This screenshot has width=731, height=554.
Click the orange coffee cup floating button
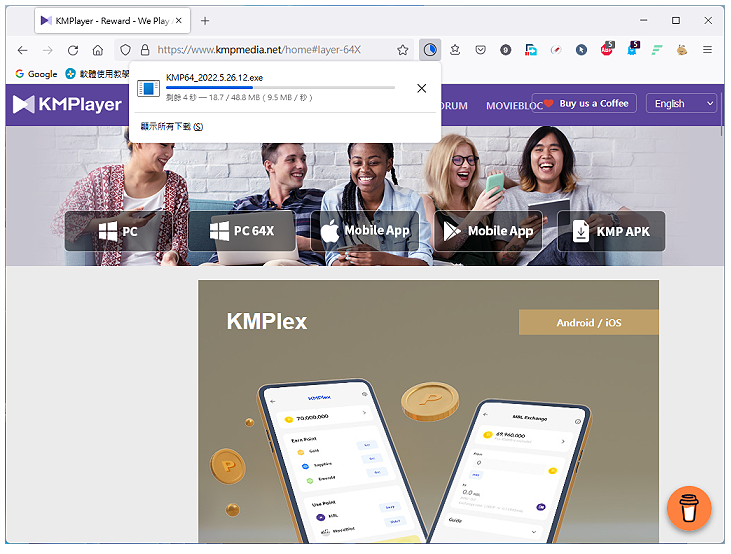(689, 508)
